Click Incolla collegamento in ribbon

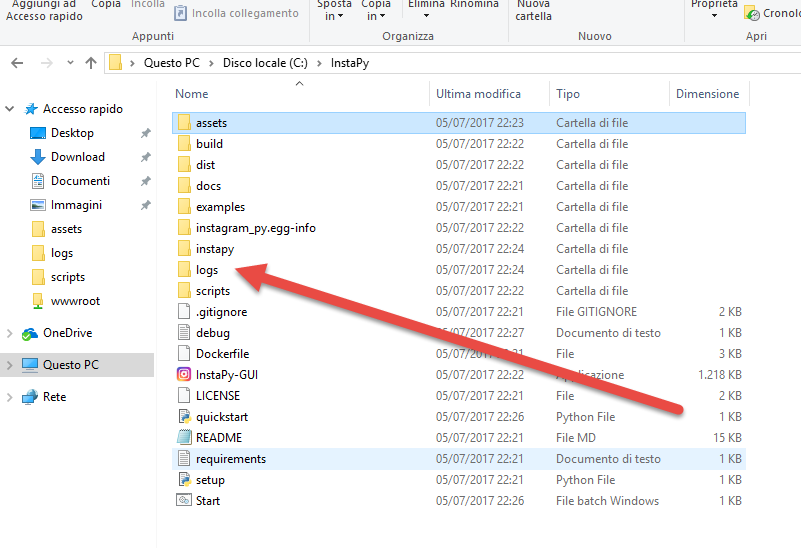[x=237, y=13]
